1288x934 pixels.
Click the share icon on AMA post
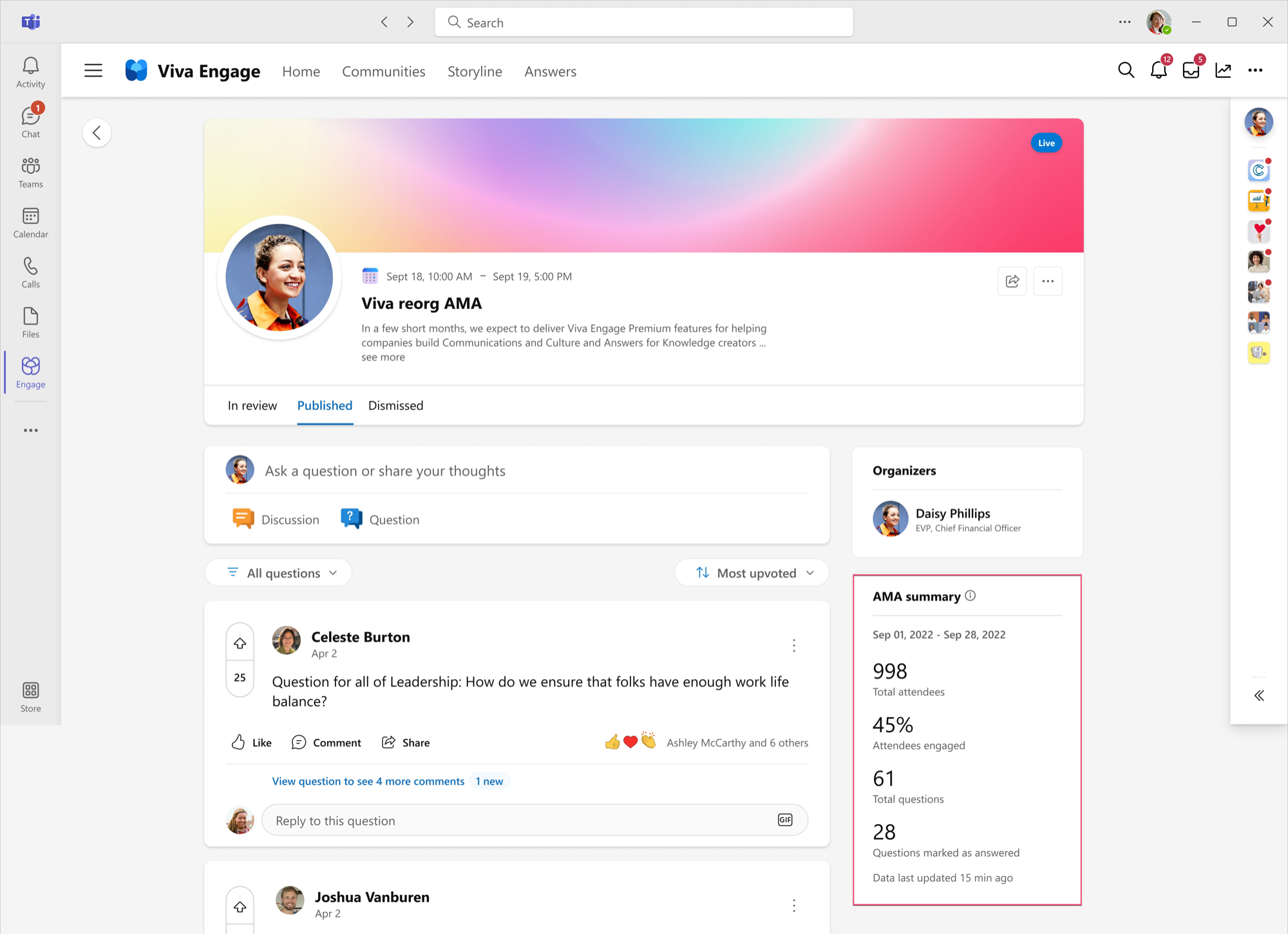point(1012,281)
